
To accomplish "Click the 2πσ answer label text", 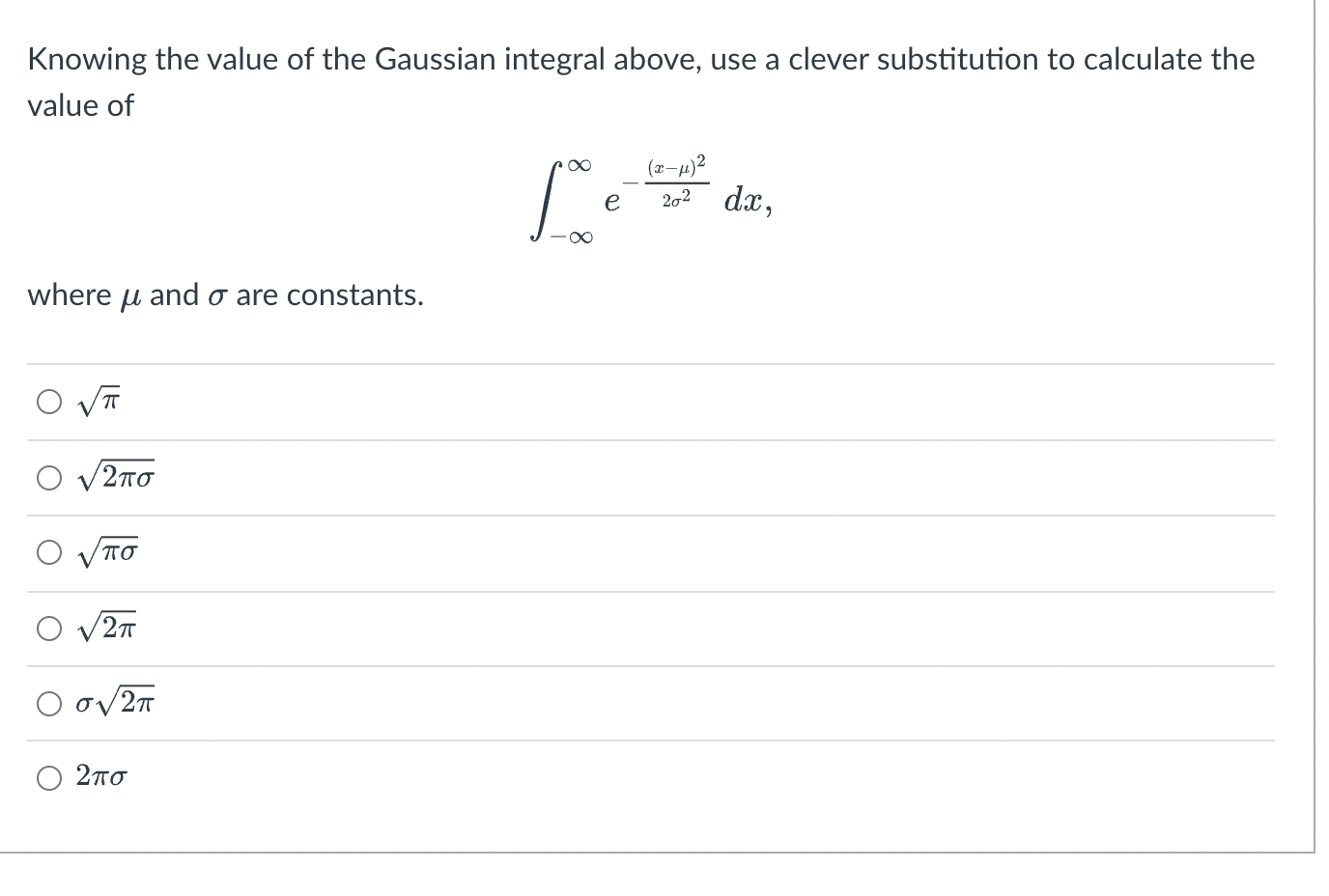I will tap(100, 776).
